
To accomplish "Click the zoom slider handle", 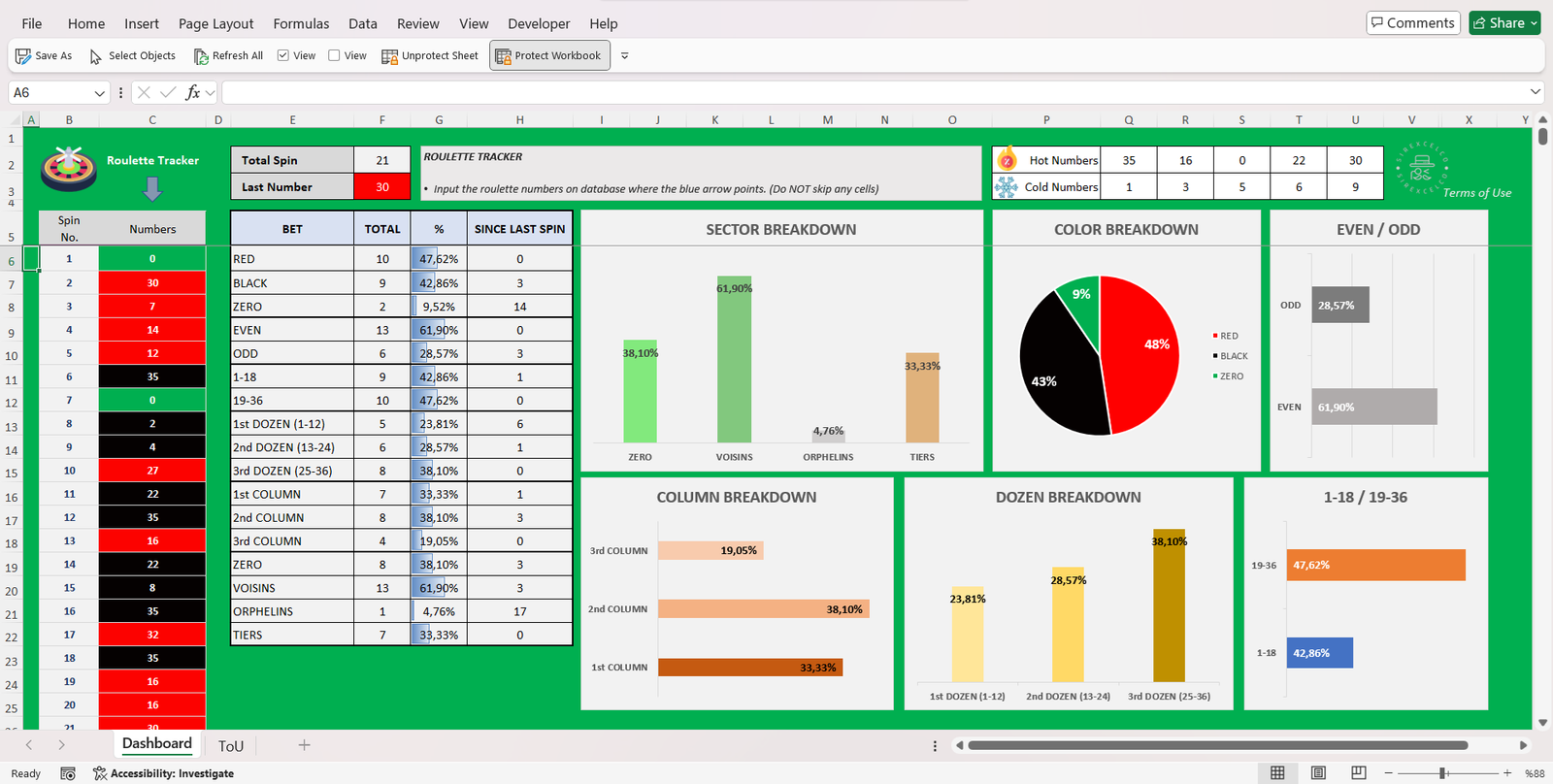I will (x=1443, y=773).
